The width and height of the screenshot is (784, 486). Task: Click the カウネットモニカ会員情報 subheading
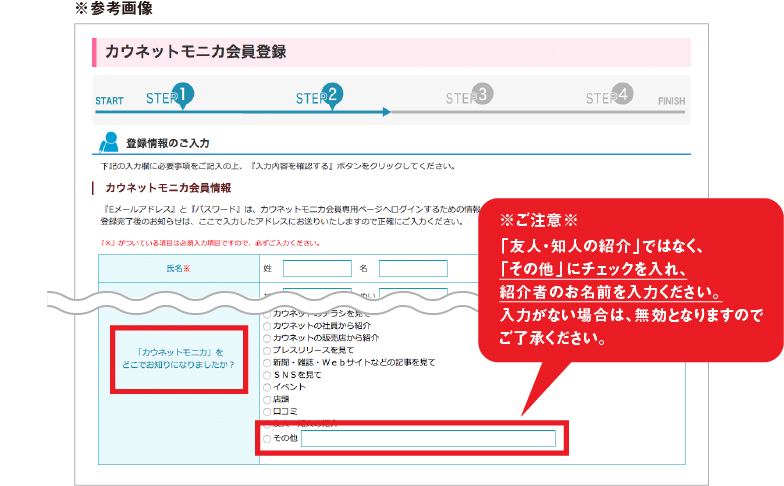pos(168,188)
